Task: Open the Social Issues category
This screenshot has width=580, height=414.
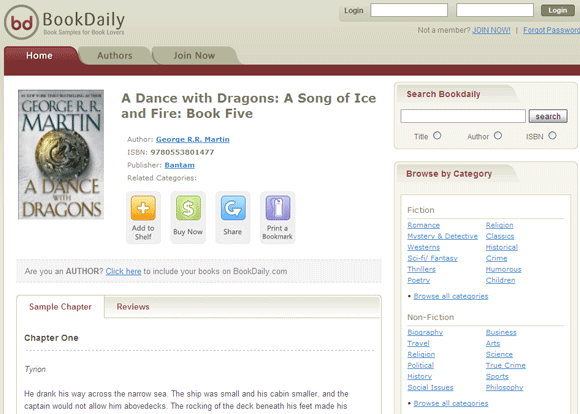Action: tap(430, 387)
